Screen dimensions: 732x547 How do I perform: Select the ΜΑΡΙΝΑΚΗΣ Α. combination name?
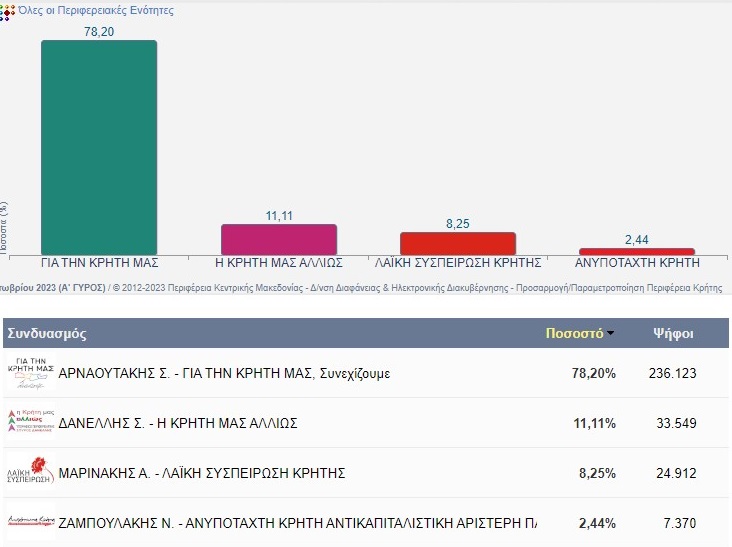coord(202,472)
